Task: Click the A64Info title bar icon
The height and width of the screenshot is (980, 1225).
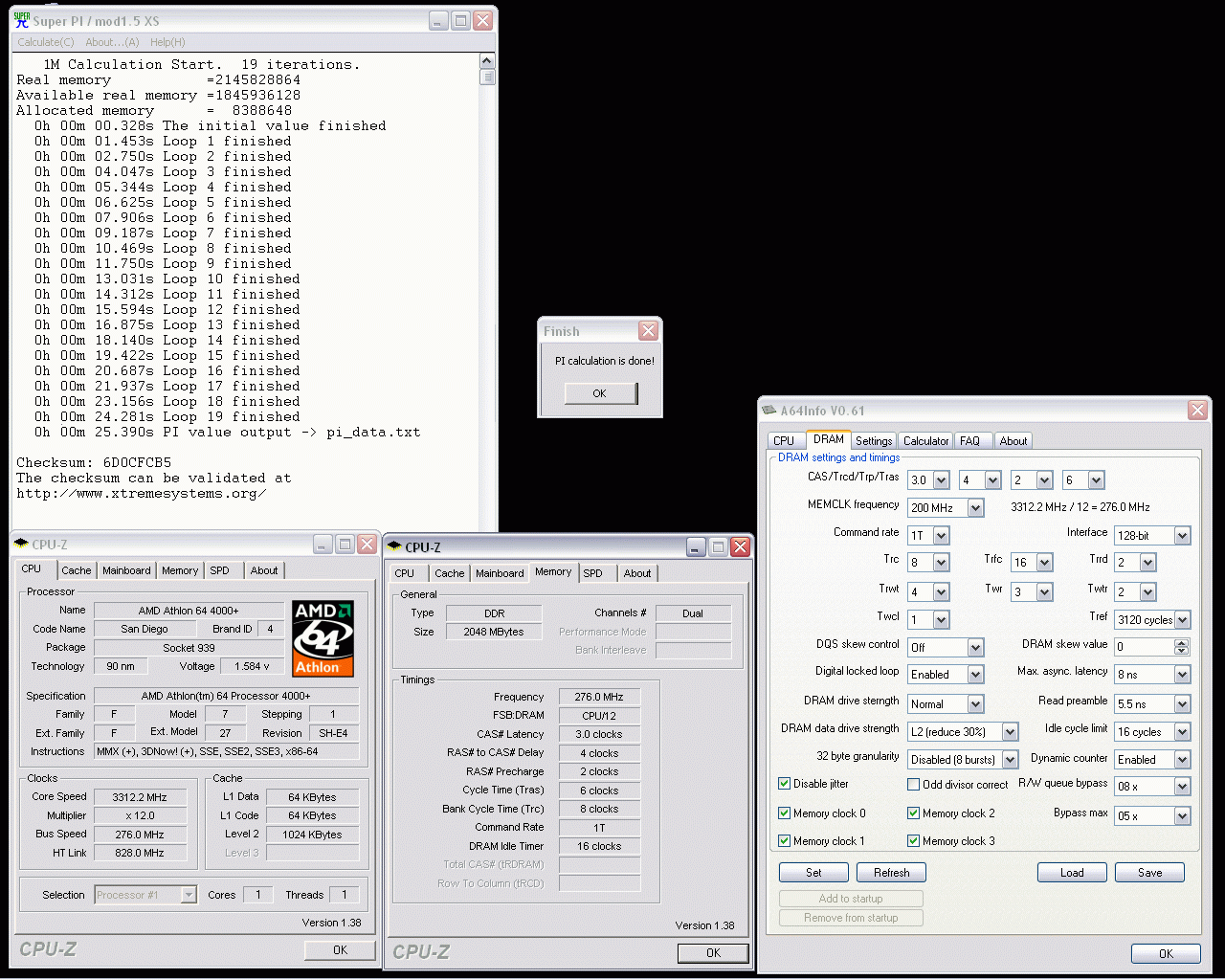Action: (769, 410)
